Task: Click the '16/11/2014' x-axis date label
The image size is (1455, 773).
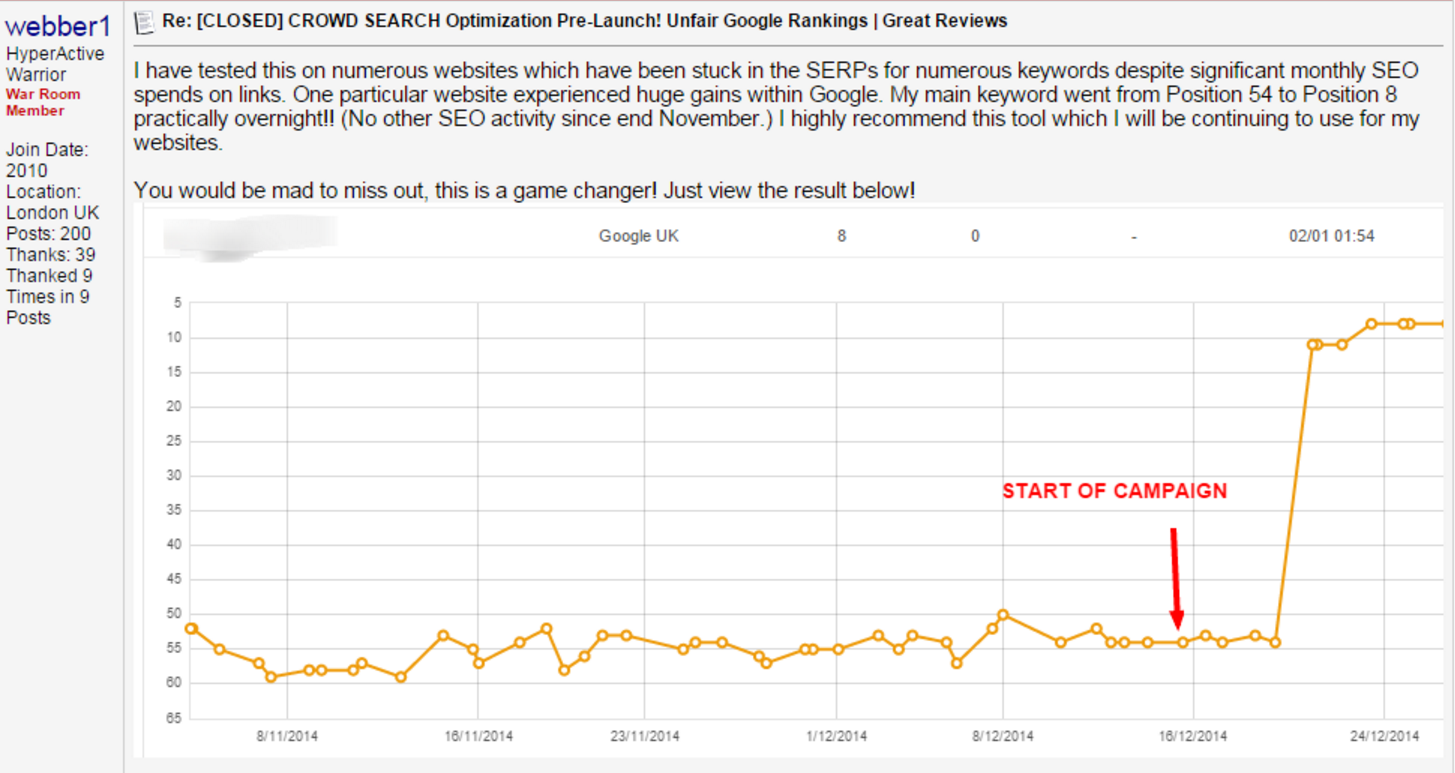Action: [478, 736]
